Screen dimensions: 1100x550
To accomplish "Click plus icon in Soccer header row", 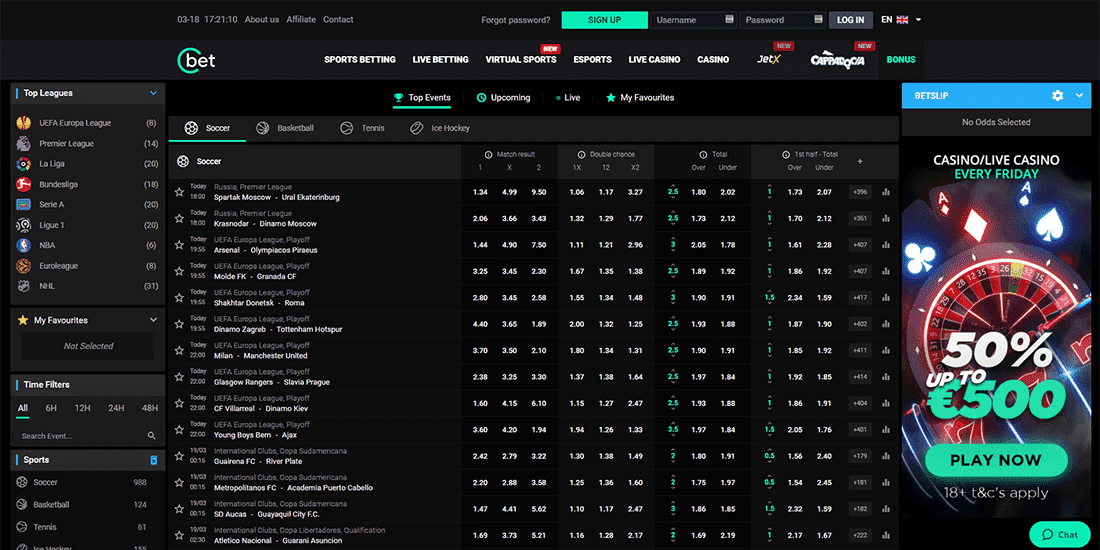I will (860, 161).
